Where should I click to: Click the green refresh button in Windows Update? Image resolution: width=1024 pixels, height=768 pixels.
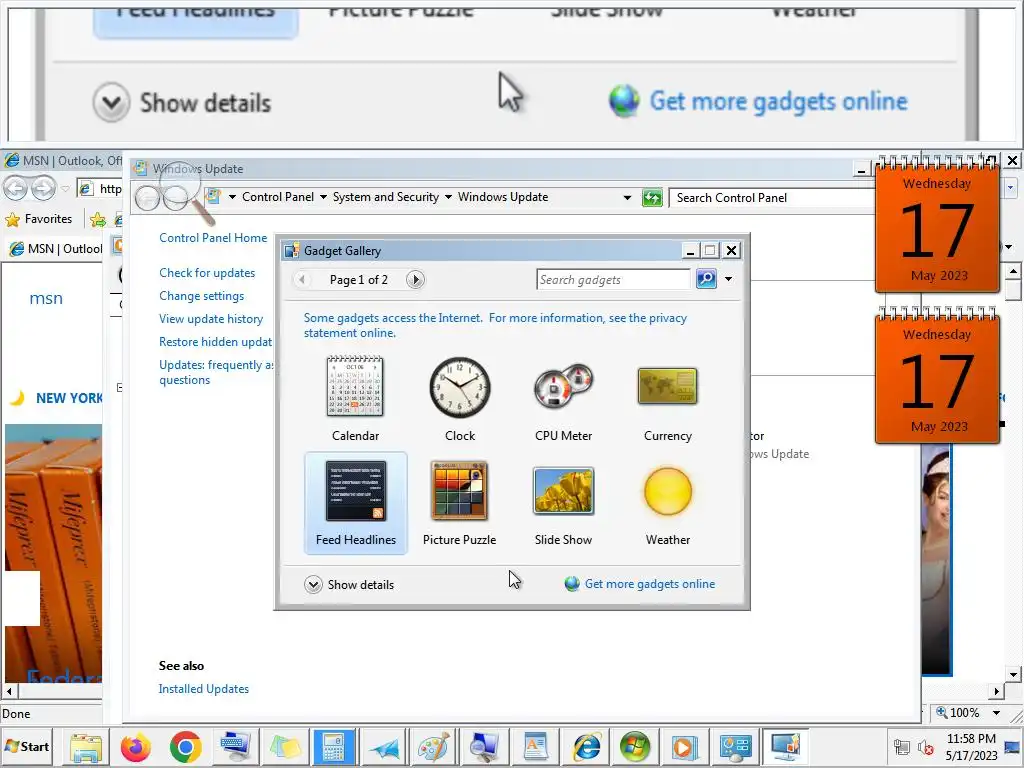point(652,197)
